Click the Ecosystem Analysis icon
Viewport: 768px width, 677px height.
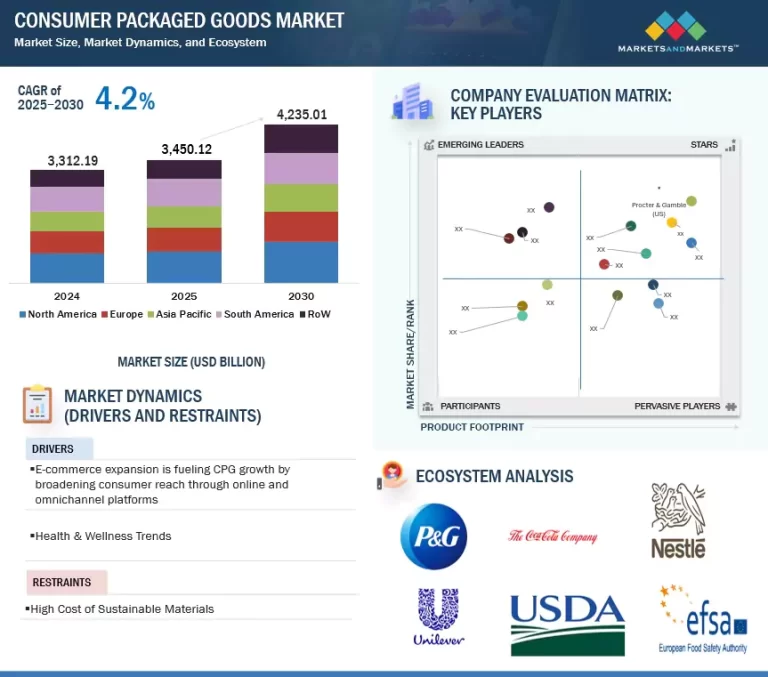(392, 476)
